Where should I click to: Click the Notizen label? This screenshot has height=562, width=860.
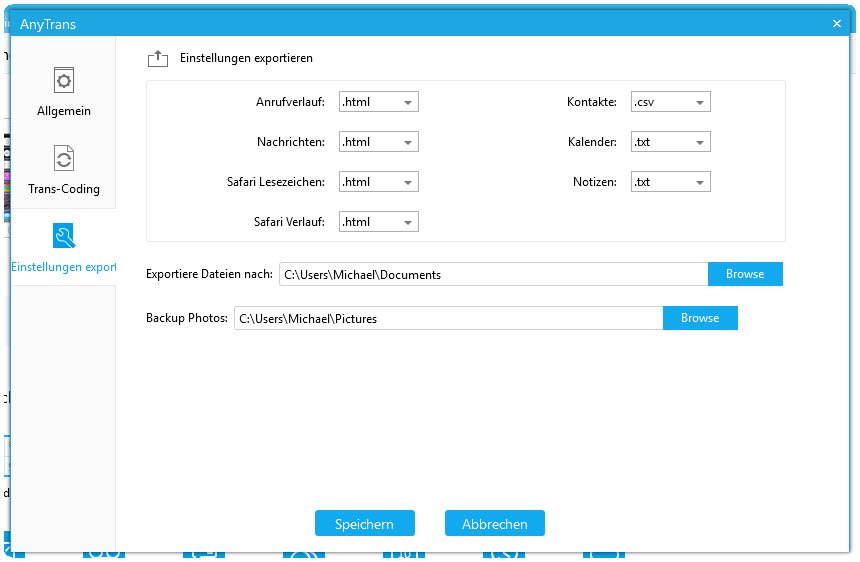coord(595,182)
